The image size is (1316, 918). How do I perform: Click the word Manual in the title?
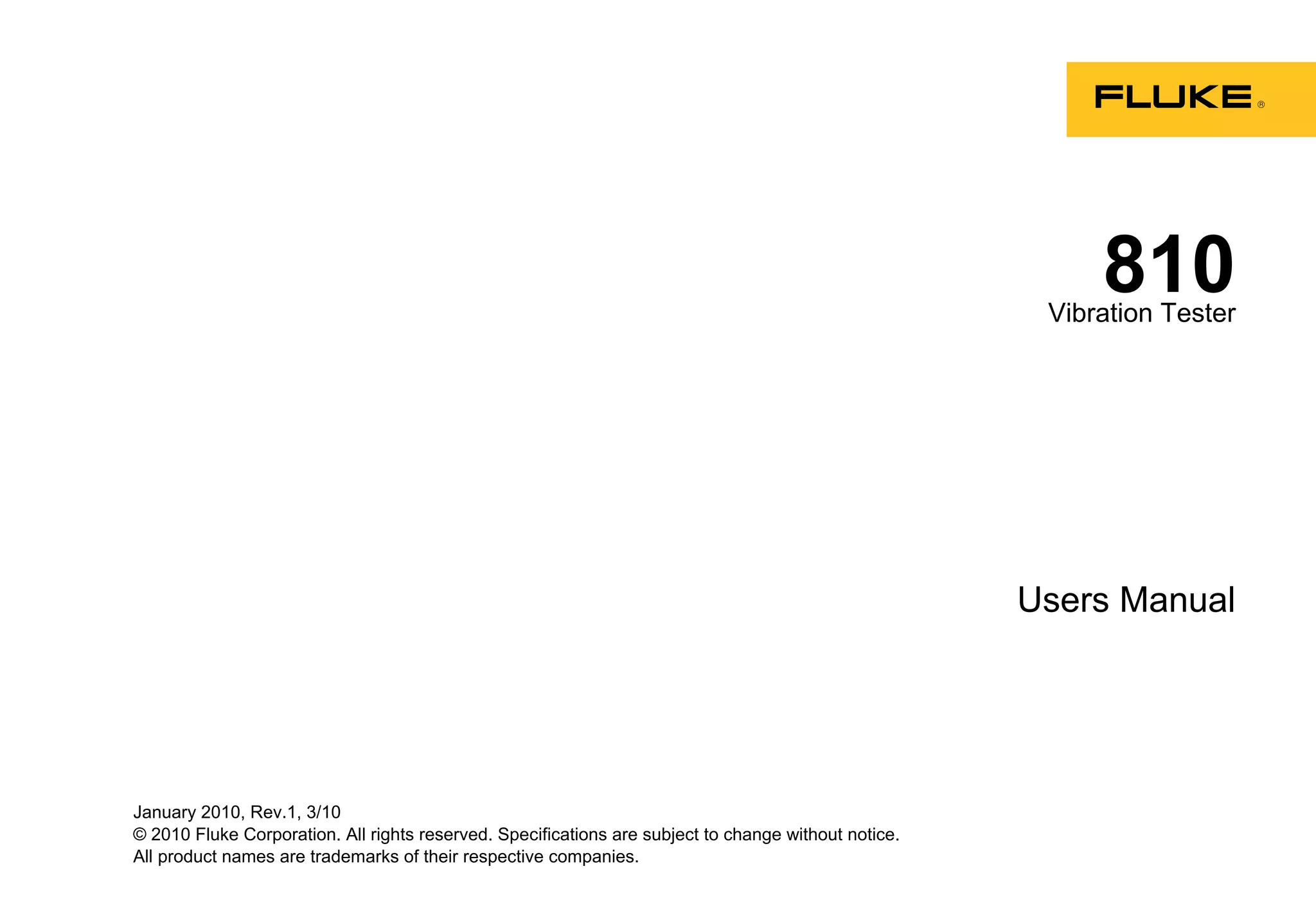1177,600
